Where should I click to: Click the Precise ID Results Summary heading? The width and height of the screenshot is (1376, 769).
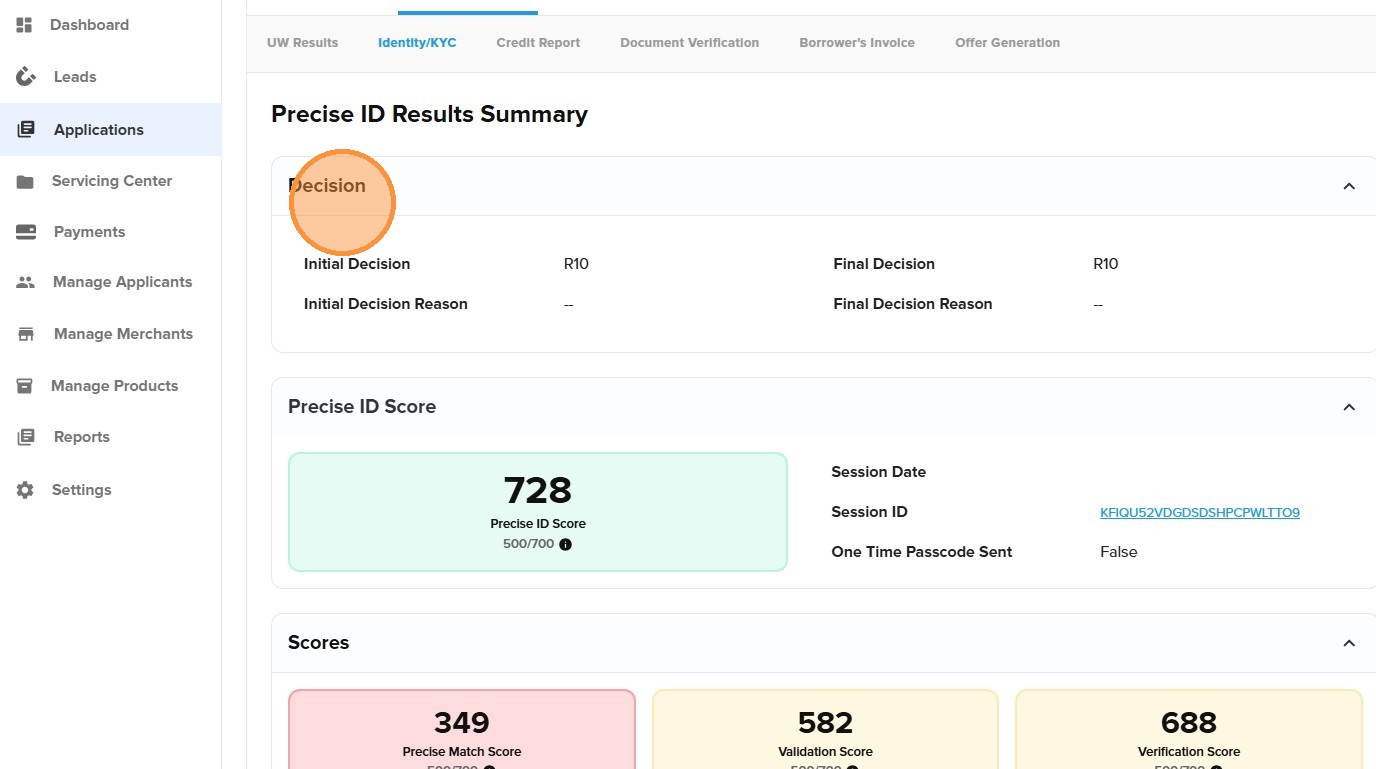[429, 114]
